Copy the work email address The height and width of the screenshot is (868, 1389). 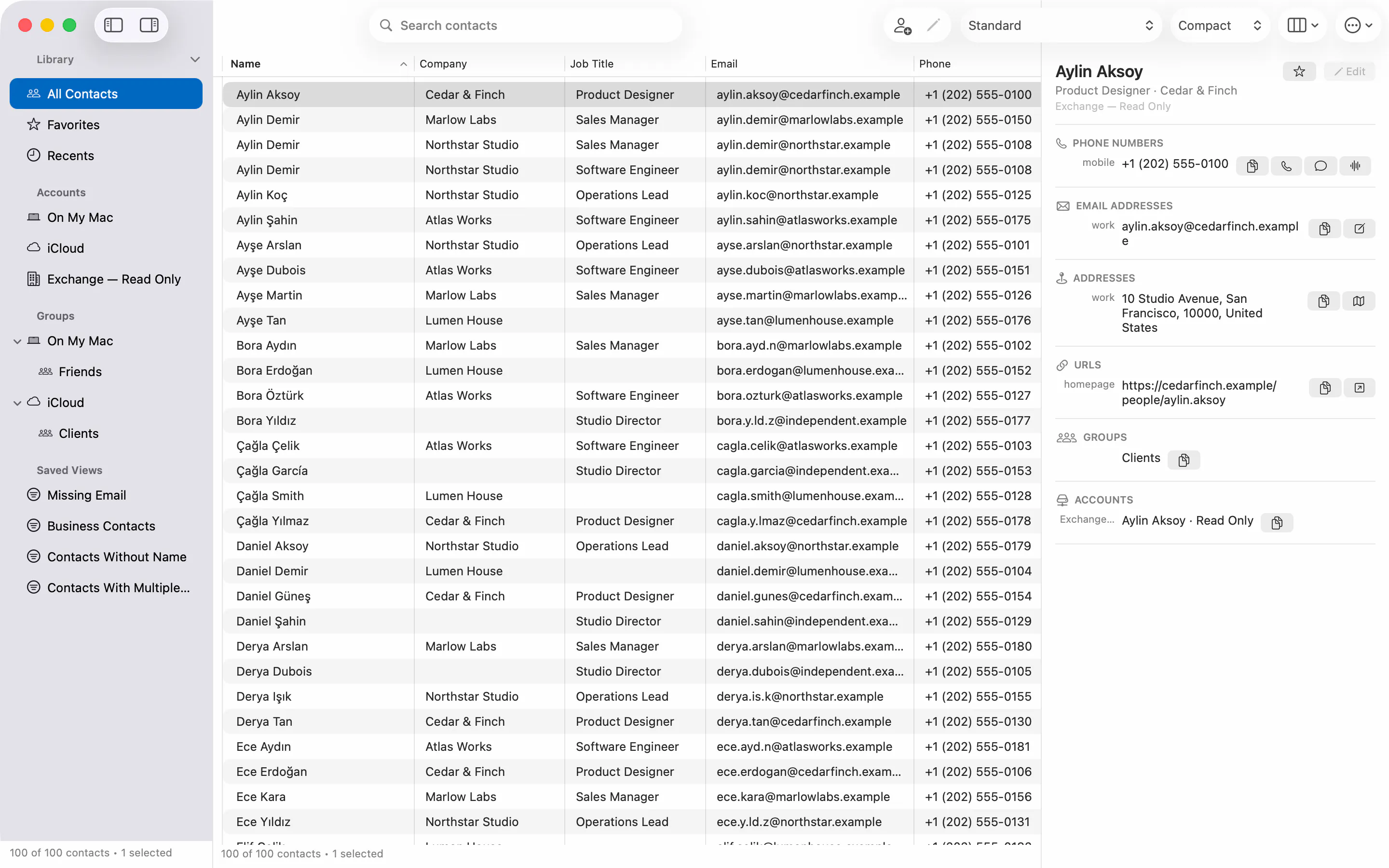pyautogui.click(x=1325, y=229)
